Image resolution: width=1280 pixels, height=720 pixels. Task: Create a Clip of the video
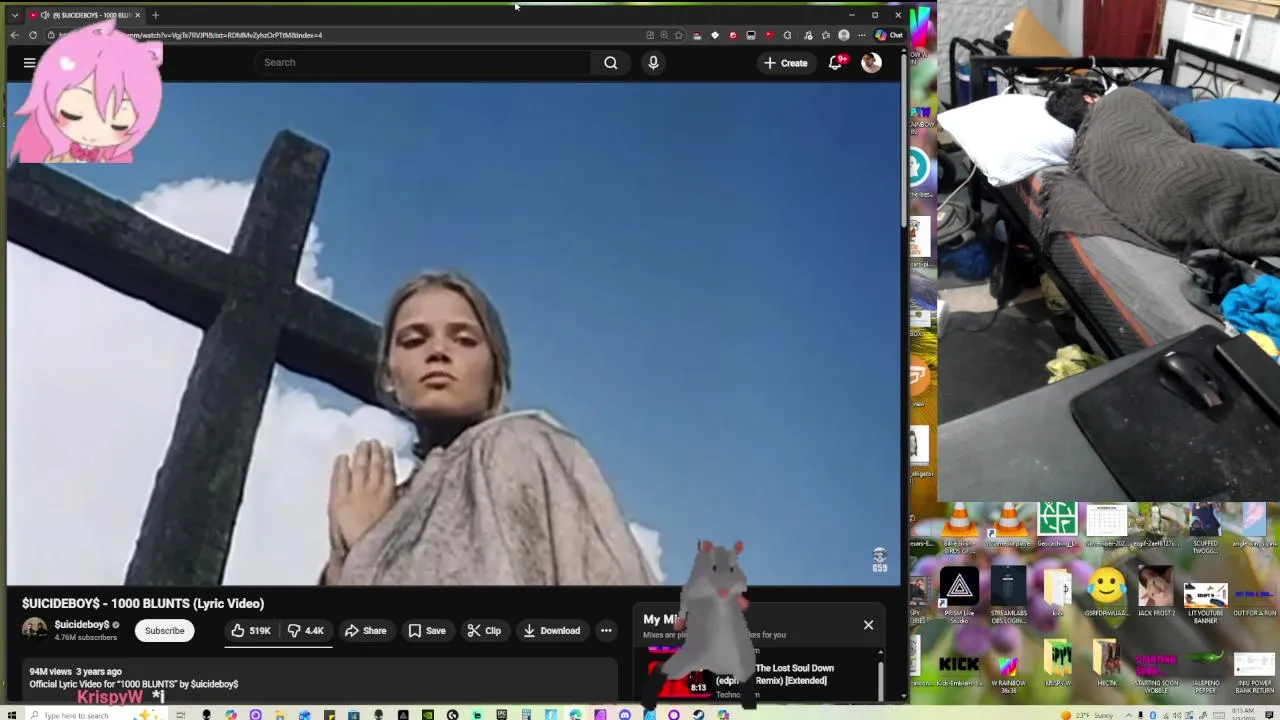484,631
